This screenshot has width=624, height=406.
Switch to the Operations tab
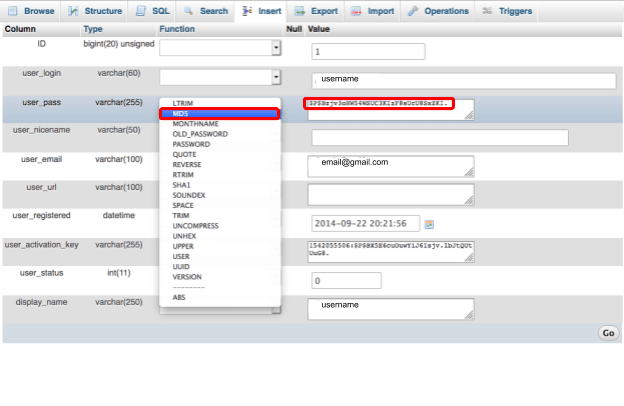[438, 11]
